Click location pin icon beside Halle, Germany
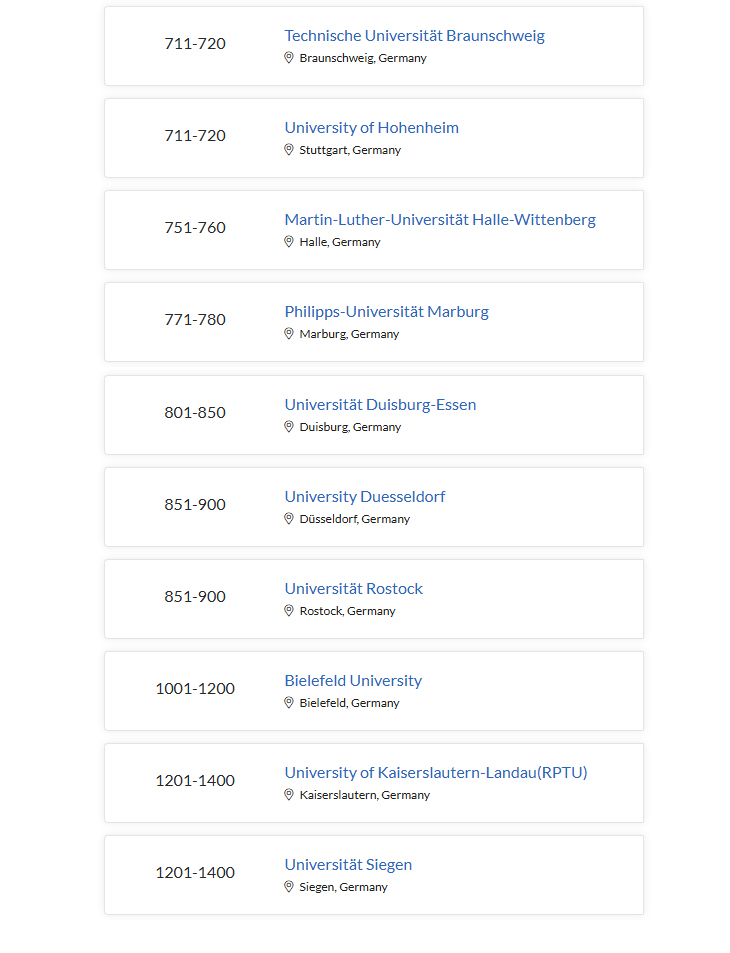Screen dimensions: 730x953 [x=289, y=242]
